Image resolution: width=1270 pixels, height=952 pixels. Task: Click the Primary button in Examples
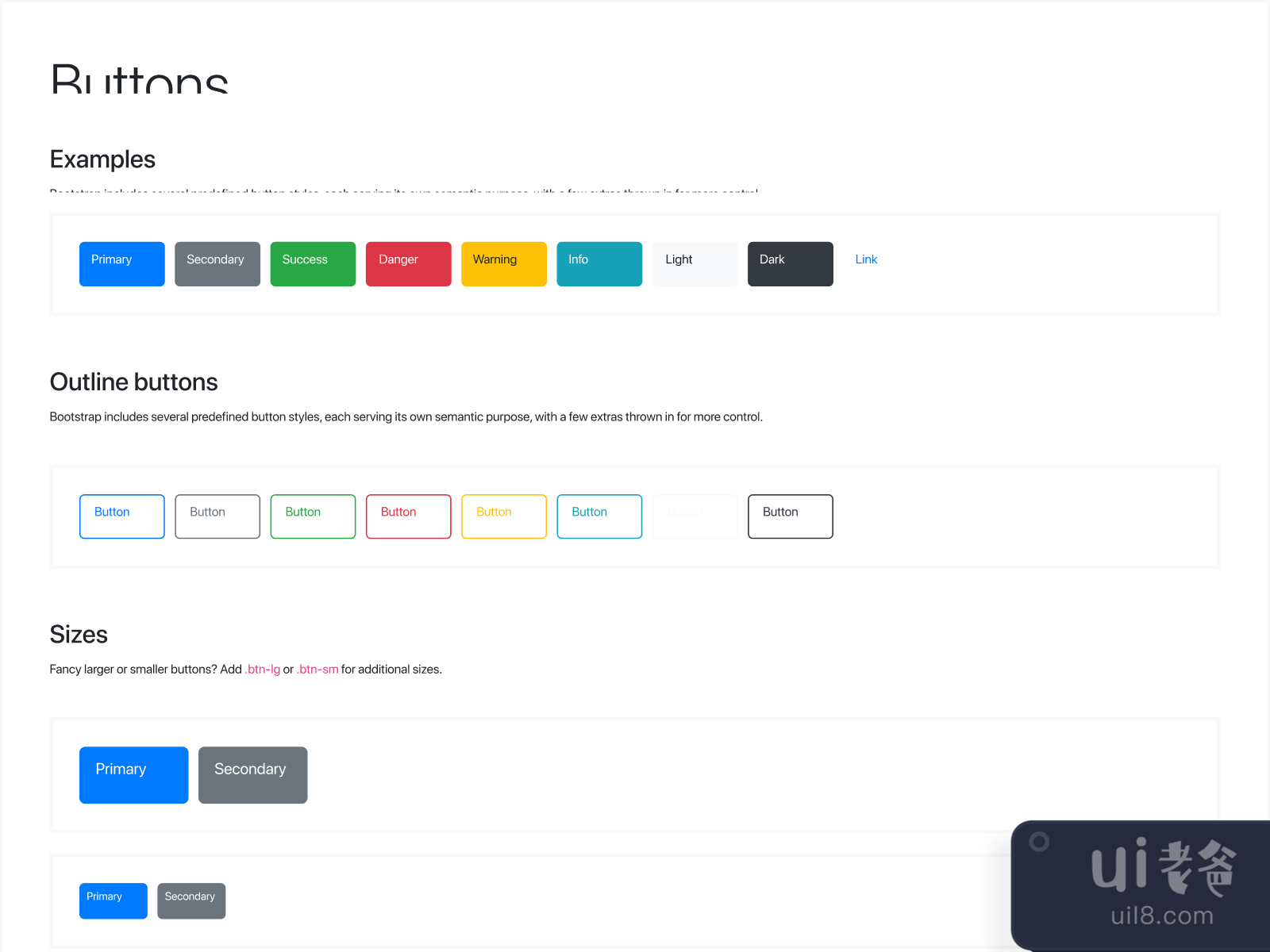pos(121,263)
